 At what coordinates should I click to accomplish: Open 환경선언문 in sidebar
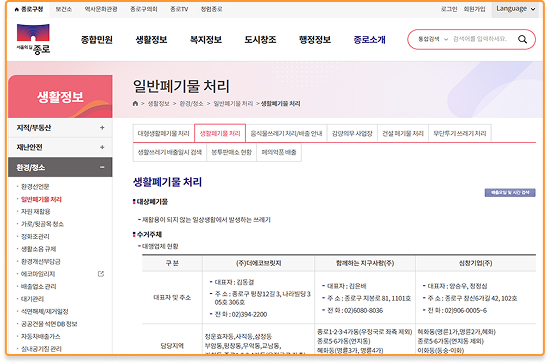(35, 187)
